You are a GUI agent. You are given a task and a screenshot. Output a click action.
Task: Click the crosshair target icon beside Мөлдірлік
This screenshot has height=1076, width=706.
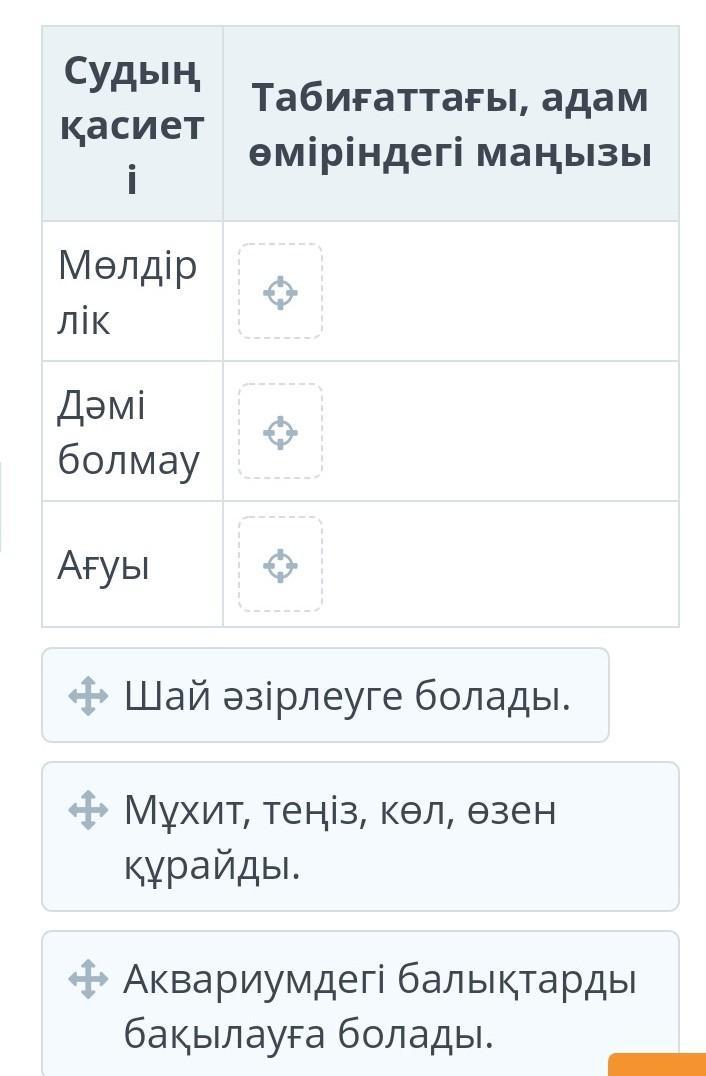click(280, 293)
